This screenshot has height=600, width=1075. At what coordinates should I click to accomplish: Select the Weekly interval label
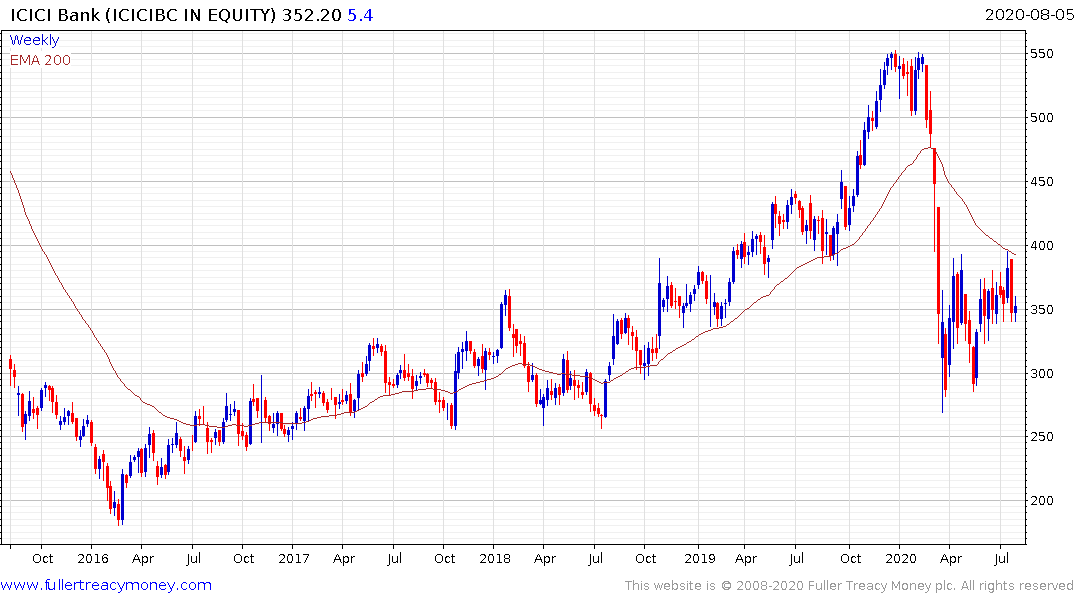(x=34, y=41)
